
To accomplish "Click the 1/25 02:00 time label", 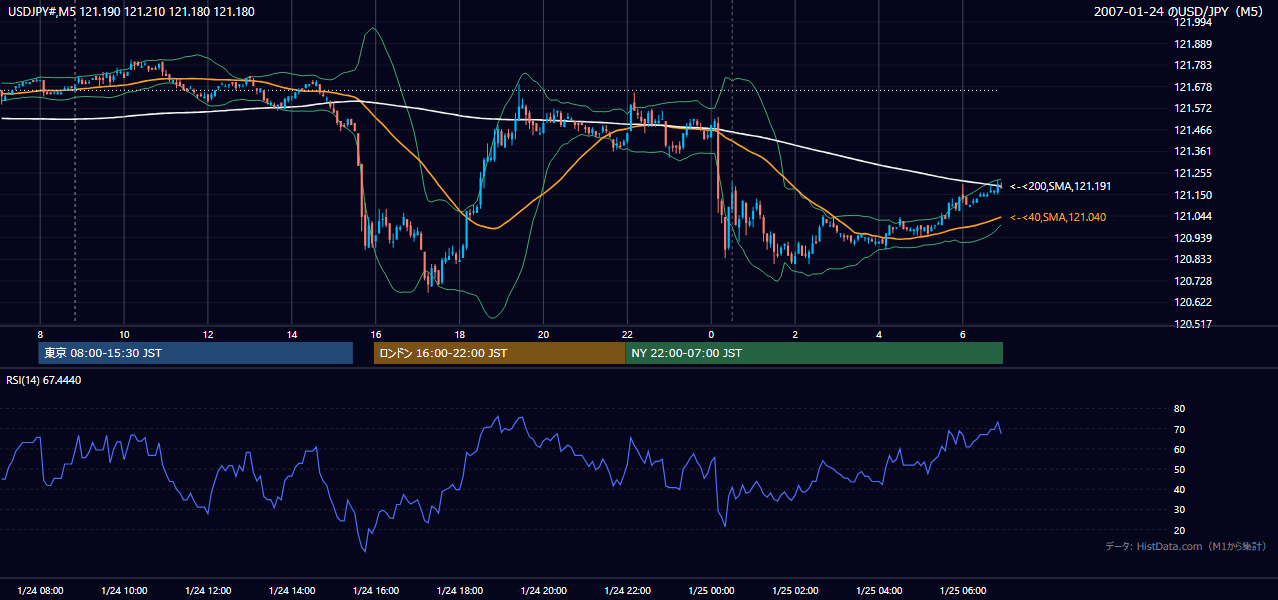I will 795,590.
